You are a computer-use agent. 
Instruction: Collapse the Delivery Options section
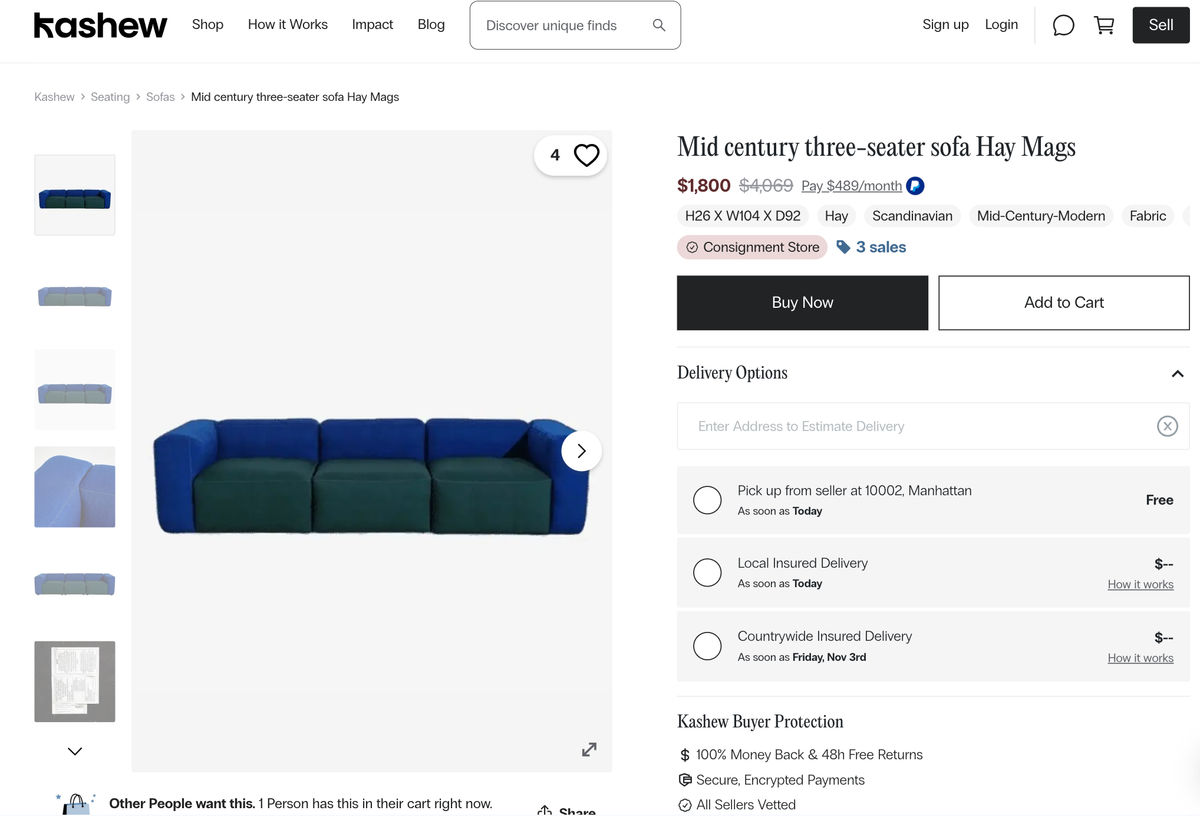click(x=1177, y=373)
